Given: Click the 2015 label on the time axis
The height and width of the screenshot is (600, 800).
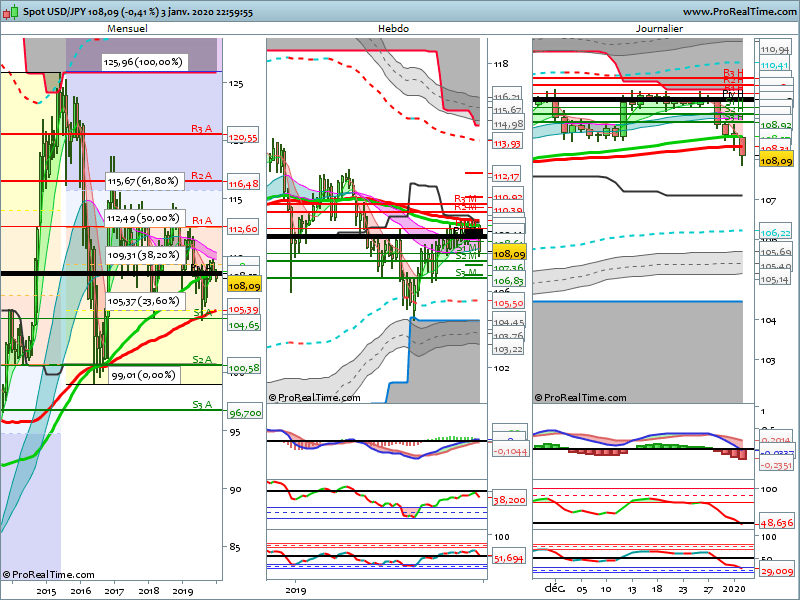Looking at the screenshot, I should [46, 591].
